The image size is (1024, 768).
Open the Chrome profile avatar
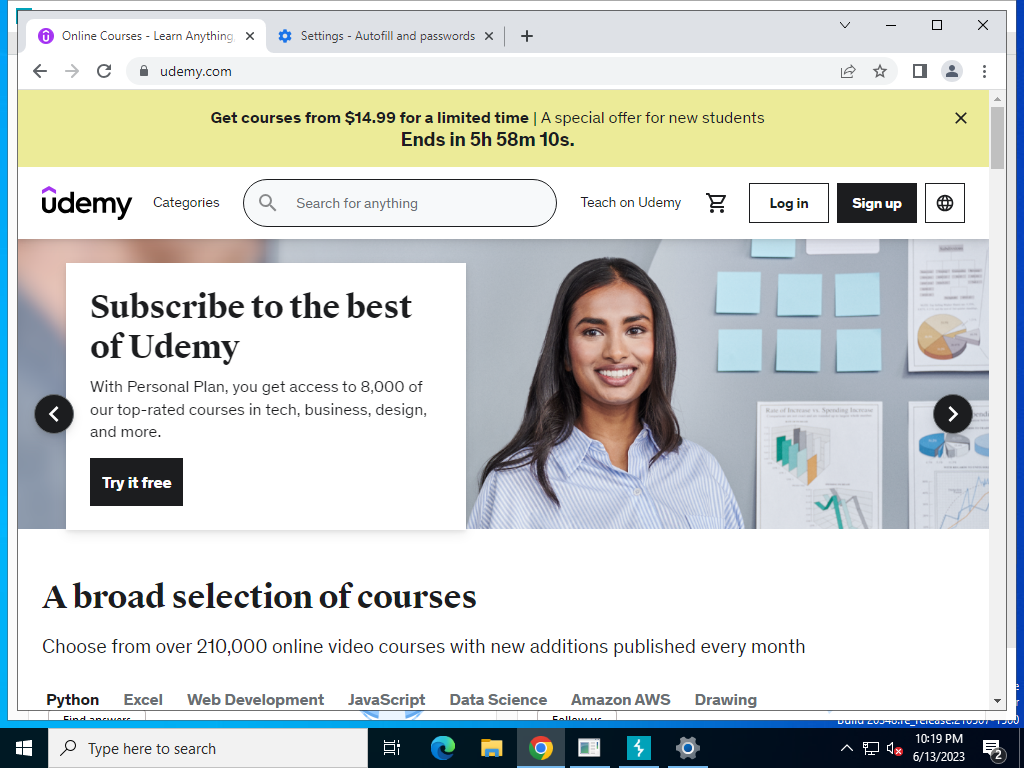pos(952,71)
